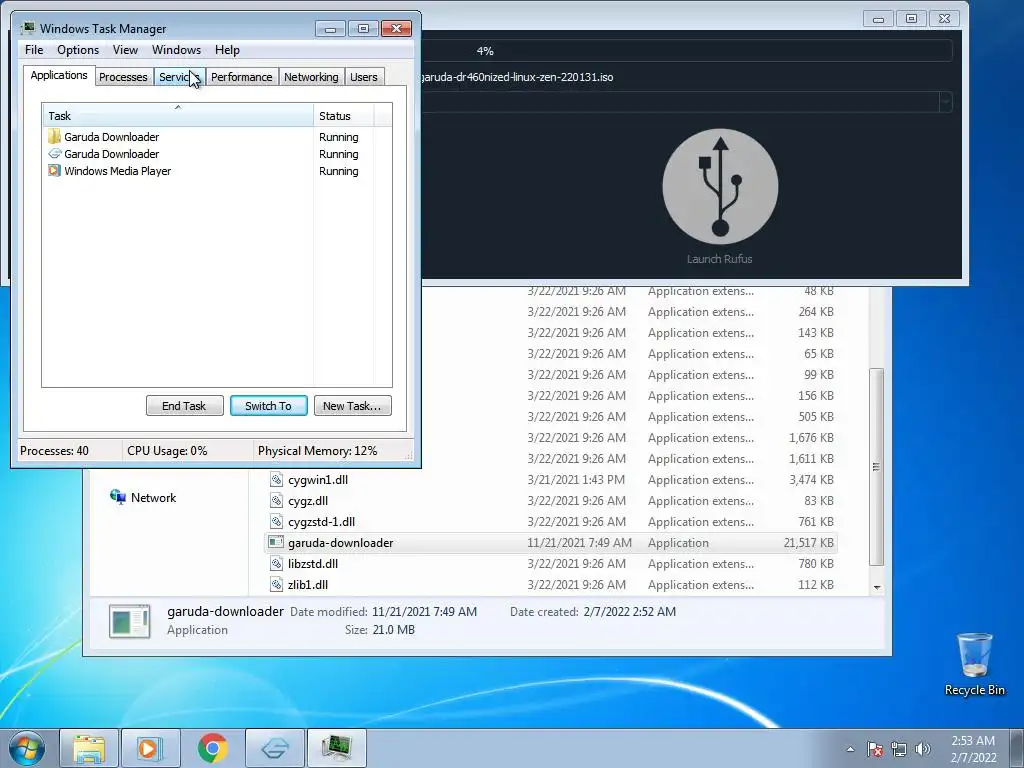Click the 21,517 KB size cell
1024x768 pixels.
pos(808,543)
